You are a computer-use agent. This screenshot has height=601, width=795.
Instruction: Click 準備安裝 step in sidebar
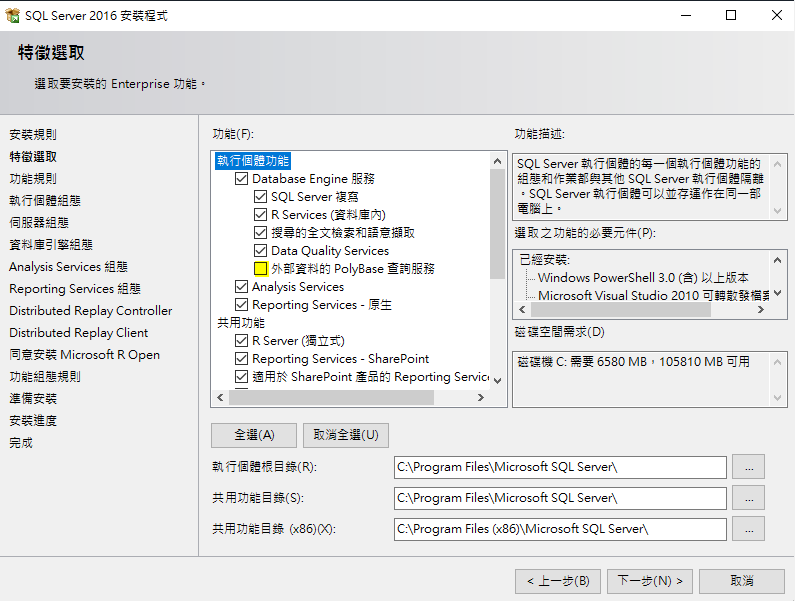33,399
